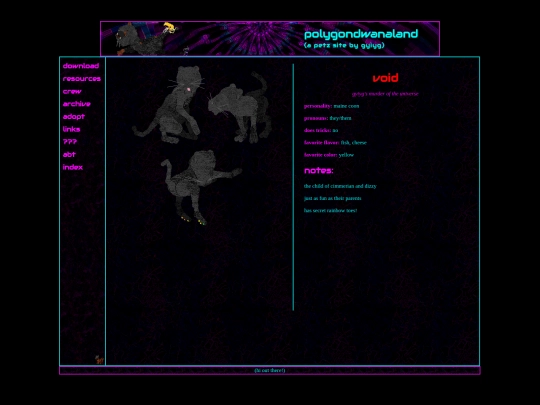Click the ??? mystery link

pos(70,142)
